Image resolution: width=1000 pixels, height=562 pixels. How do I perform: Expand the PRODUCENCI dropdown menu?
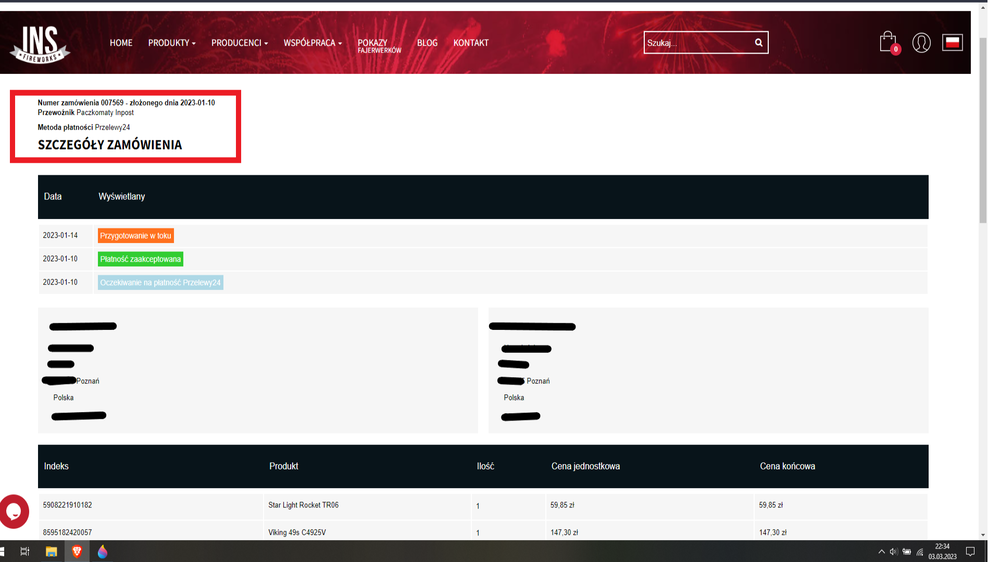tap(239, 43)
